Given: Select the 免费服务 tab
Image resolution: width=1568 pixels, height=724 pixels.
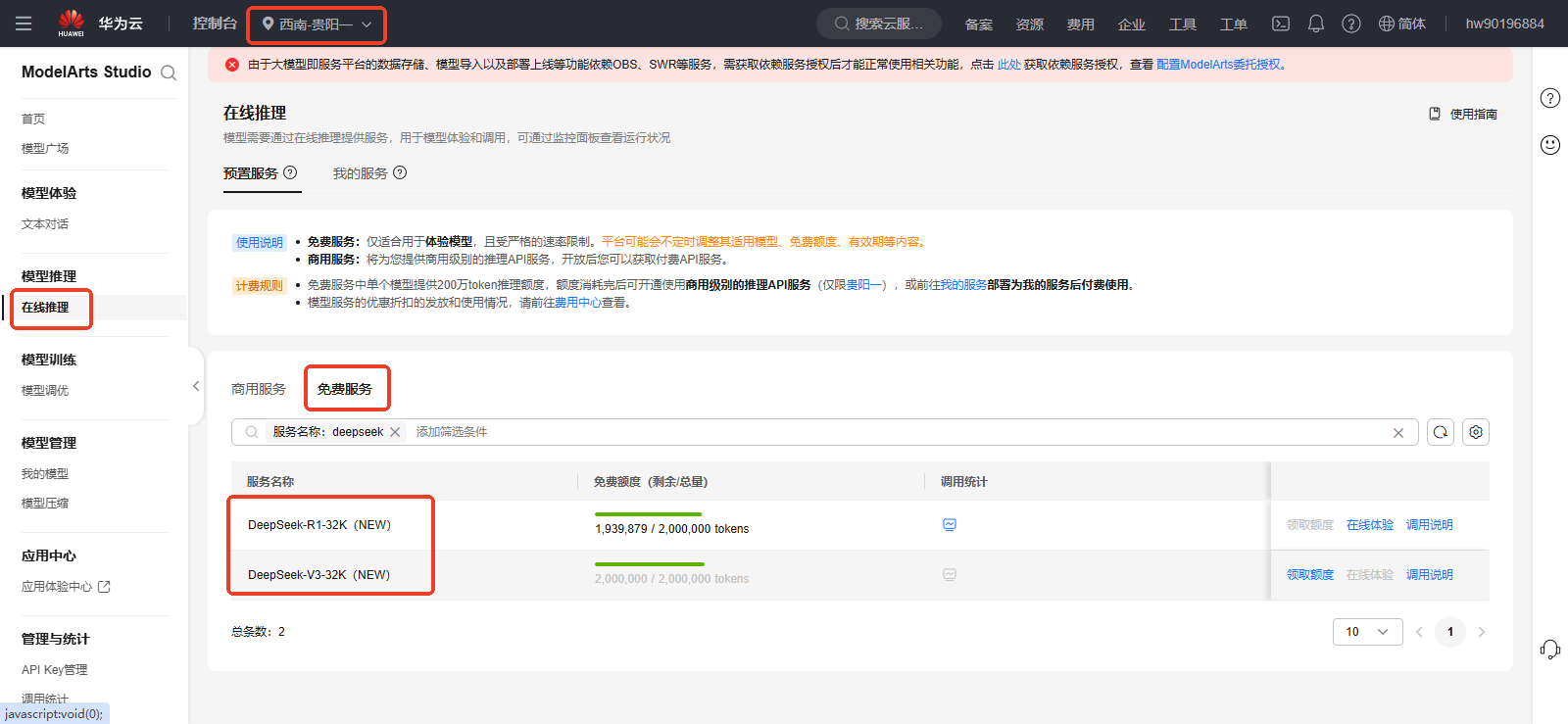Looking at the screenshot, I should click(345, 389).
